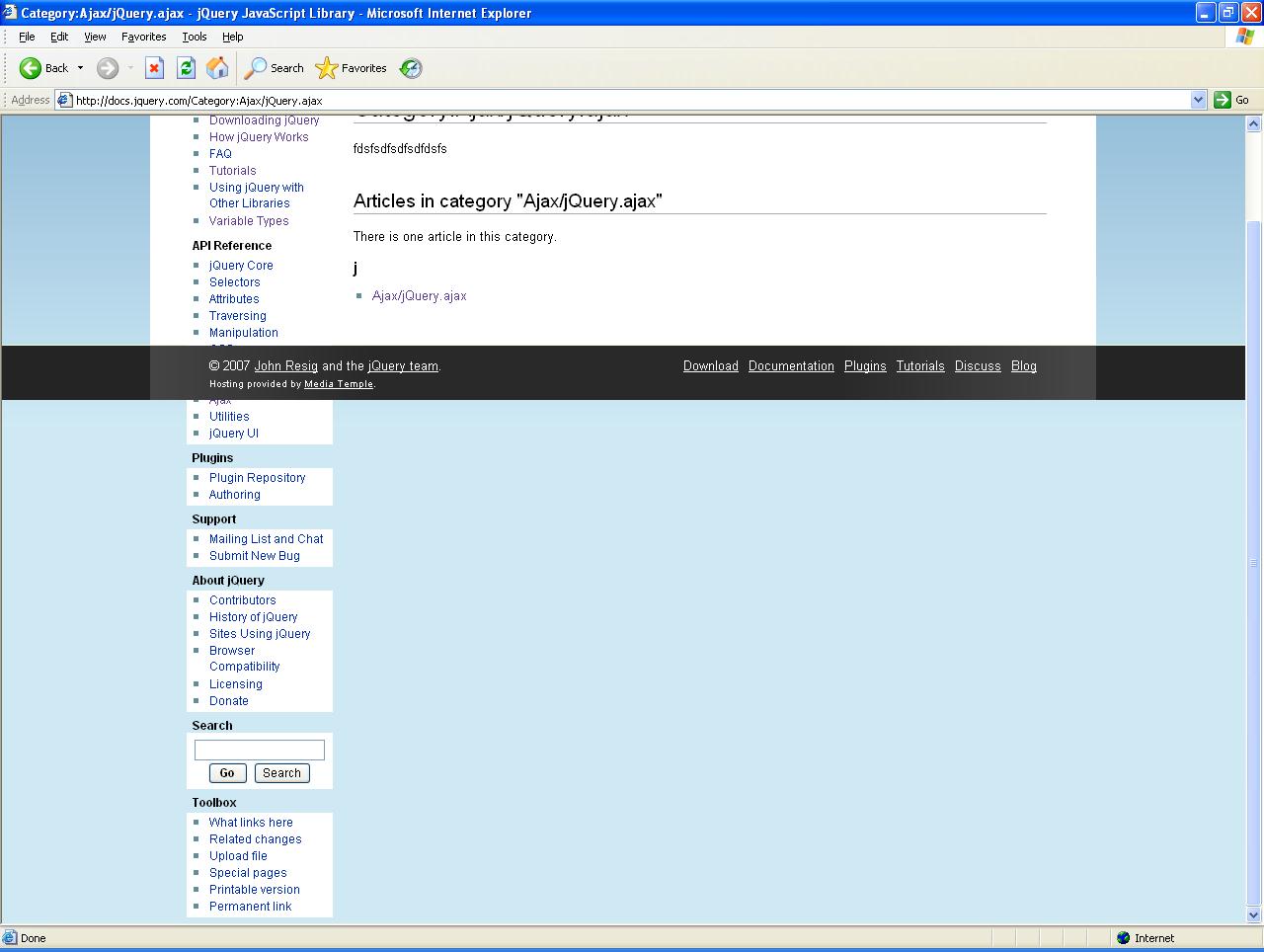Click the vertical scrollbar down arrow

click(1254, 914)
